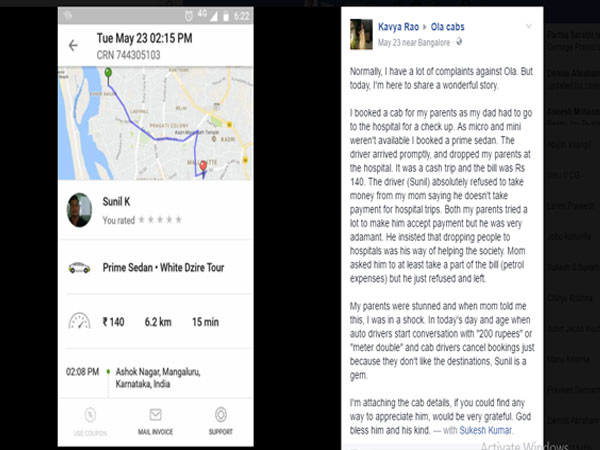
Task: Select the Use Coupon icon
Action: (90, 415)
